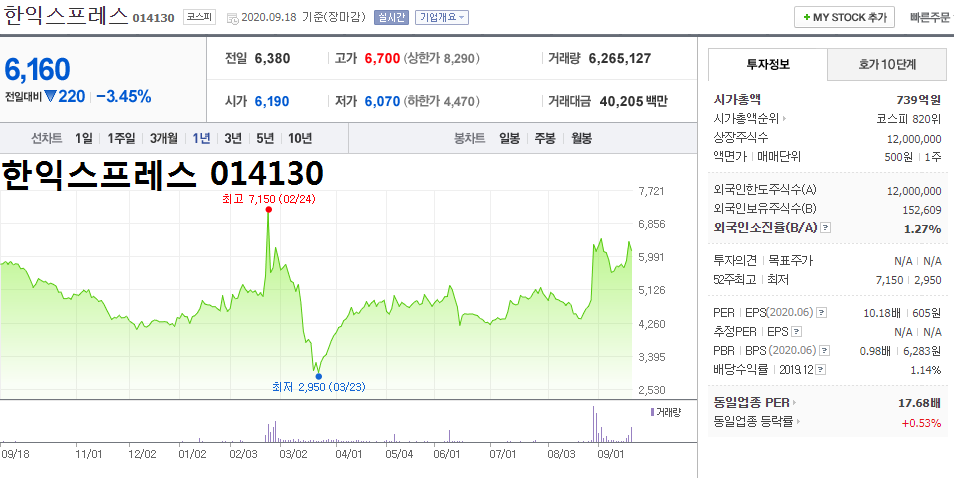This screenshot has width=954, height=478.
Task: Show the 월봉 candlestick chart
Action: pos(582,139)
